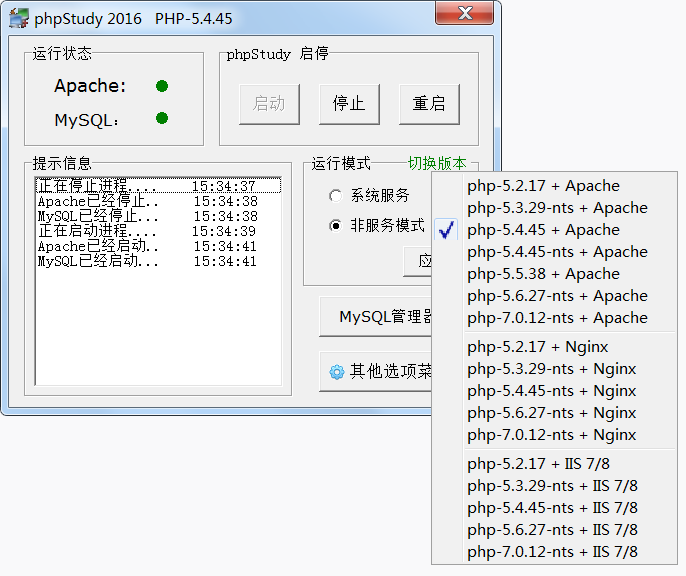Select log line Apache已经启动 15:34:41
Screen dimensions: 686x576
point(158,246)
